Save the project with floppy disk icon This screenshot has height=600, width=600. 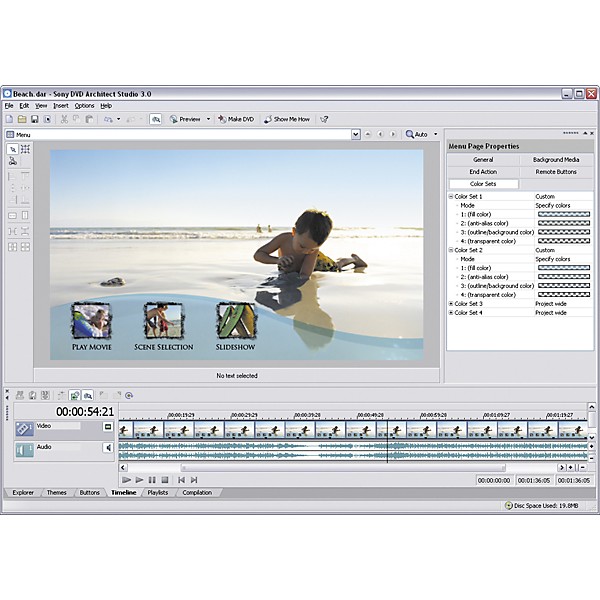[34, 119]
